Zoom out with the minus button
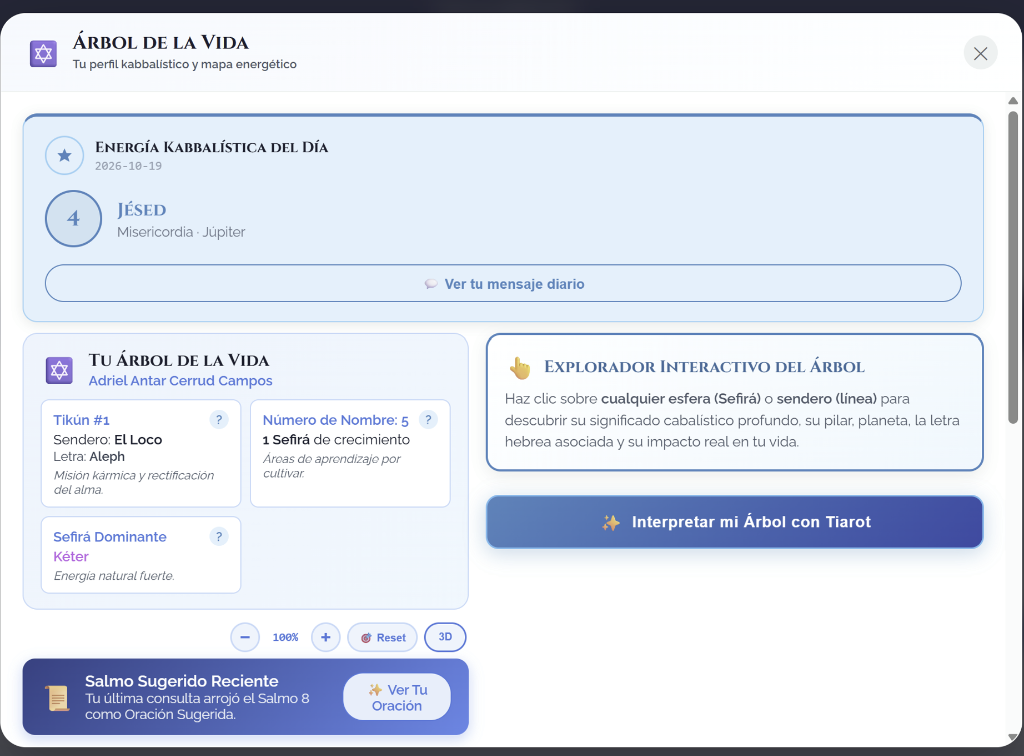The image size is (1024, 756). pos(245,637)
